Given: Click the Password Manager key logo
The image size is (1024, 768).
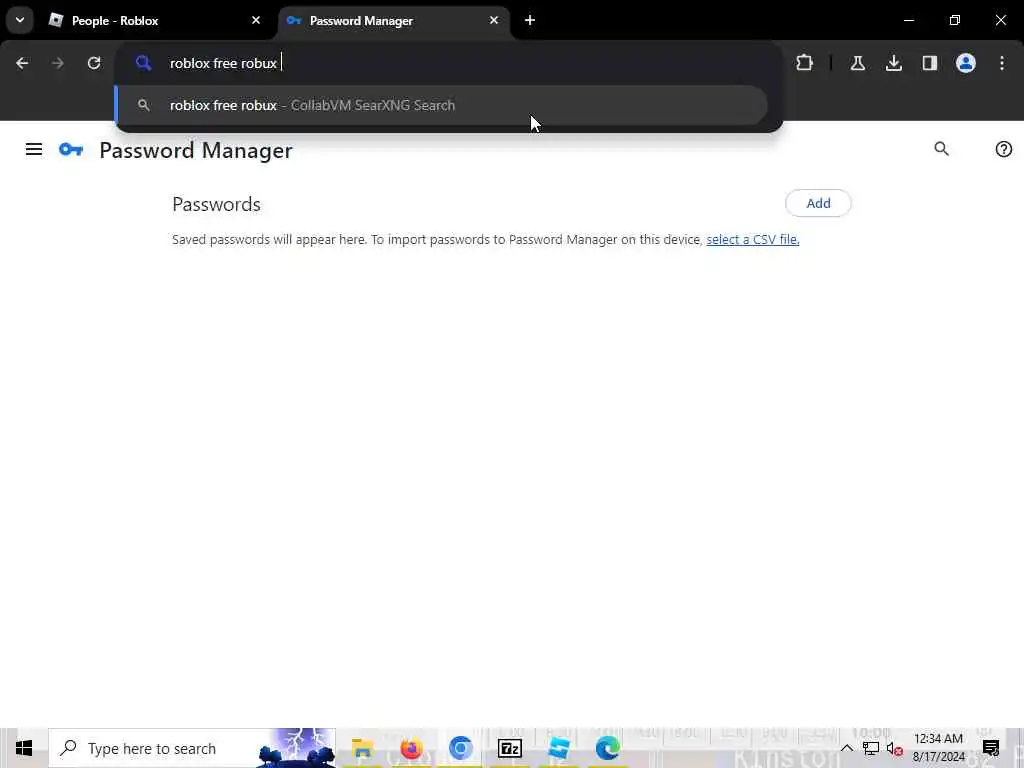Looking at the screenshot, I should tap(71, 150).
